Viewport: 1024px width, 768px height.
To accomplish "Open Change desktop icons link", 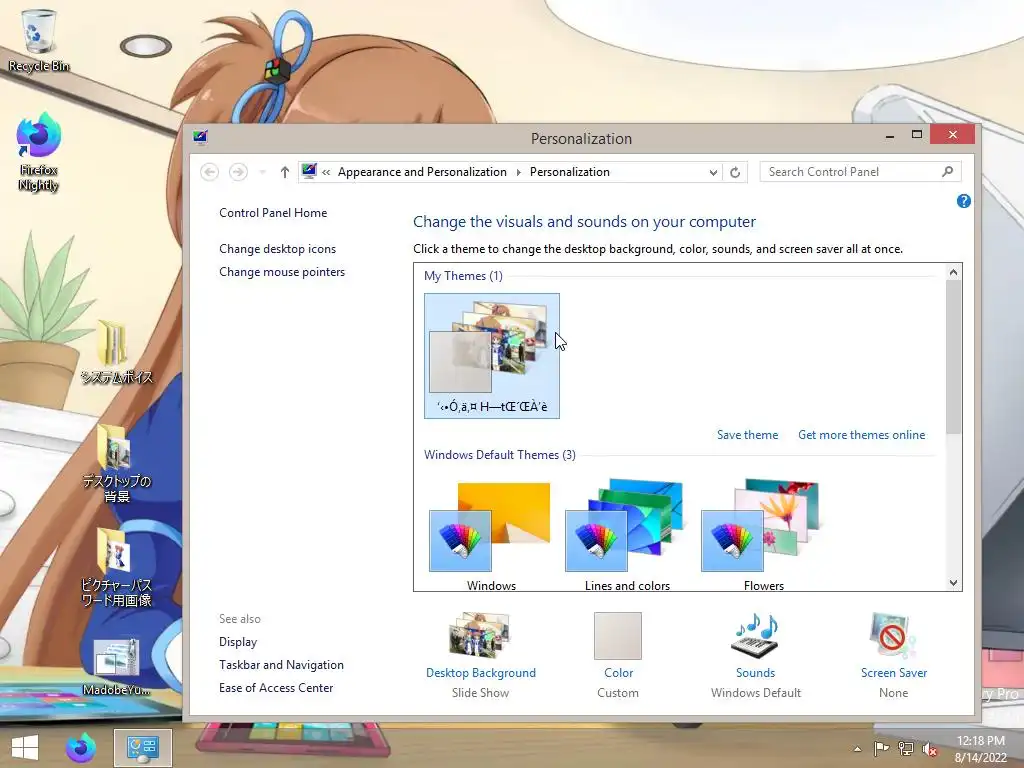I will point(278,249).
